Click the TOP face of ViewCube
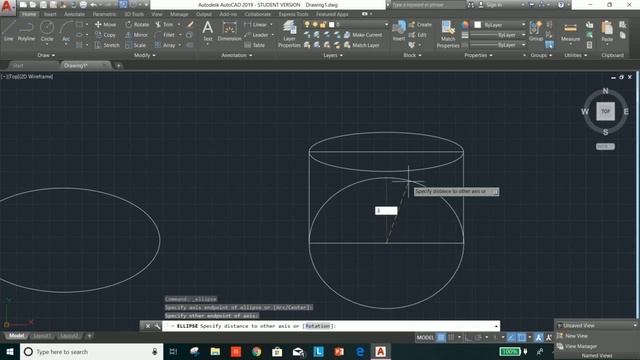This screenshot has width=640, height=360. (x=605, y=111)
